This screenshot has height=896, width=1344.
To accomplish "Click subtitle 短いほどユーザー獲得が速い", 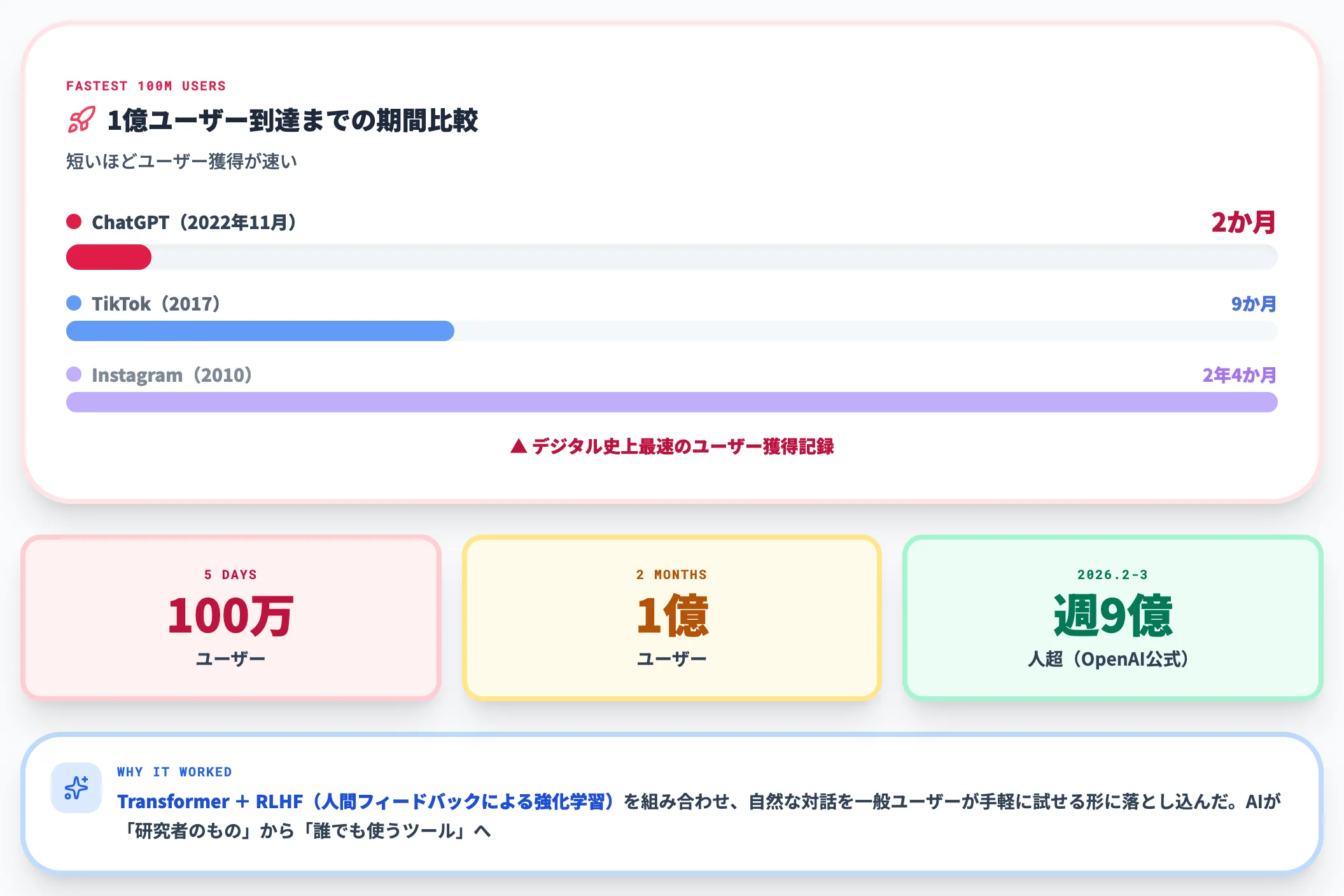I will pos(181,162).
